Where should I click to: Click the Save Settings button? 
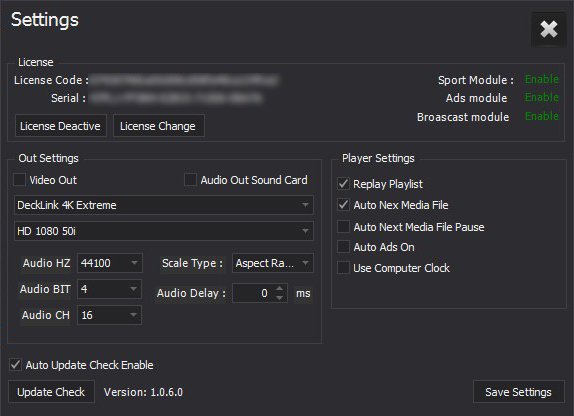(518, 392)
